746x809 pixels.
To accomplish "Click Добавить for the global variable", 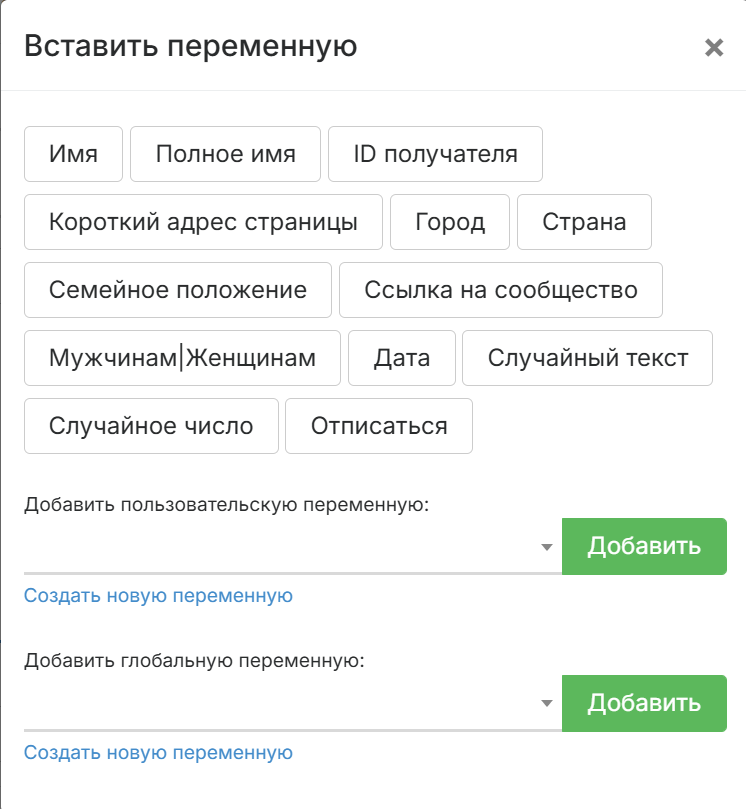I will pos(644,702).
